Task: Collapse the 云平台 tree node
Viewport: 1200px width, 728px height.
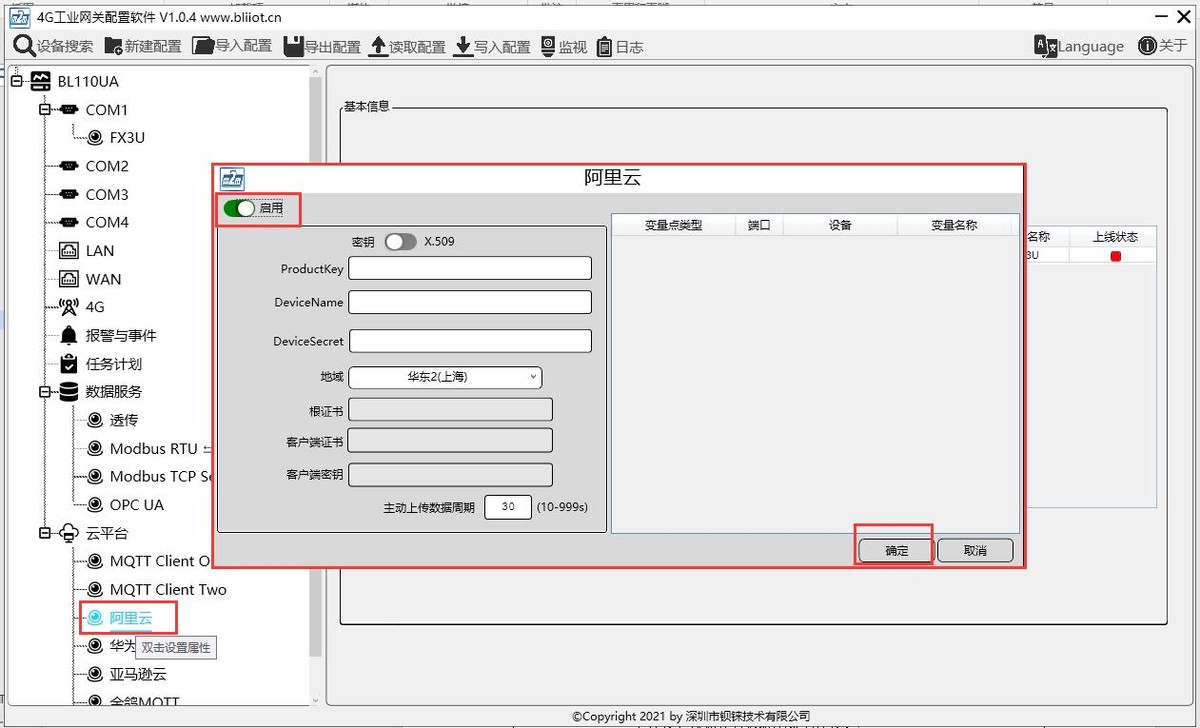Action: pyautogui.click(x=44, y=533)
